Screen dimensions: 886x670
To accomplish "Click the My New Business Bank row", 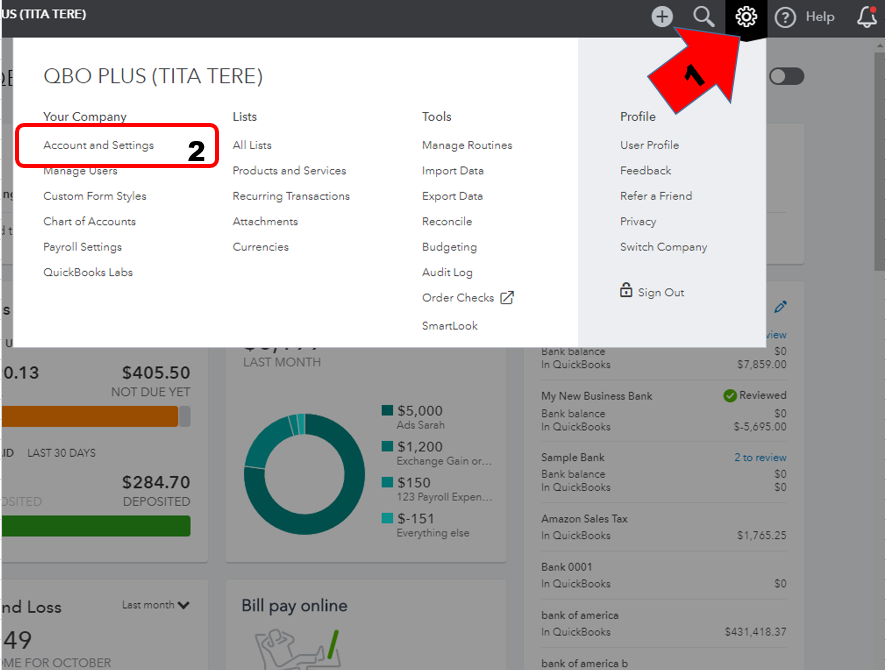I will tap(663, 411).
